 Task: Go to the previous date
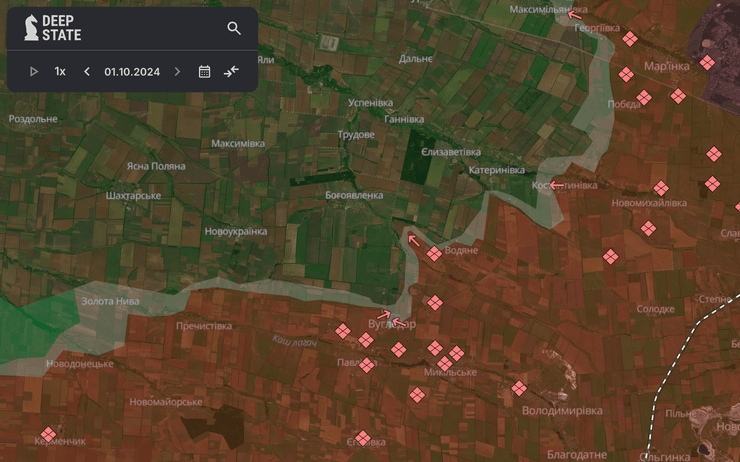[x=87, y=71]
